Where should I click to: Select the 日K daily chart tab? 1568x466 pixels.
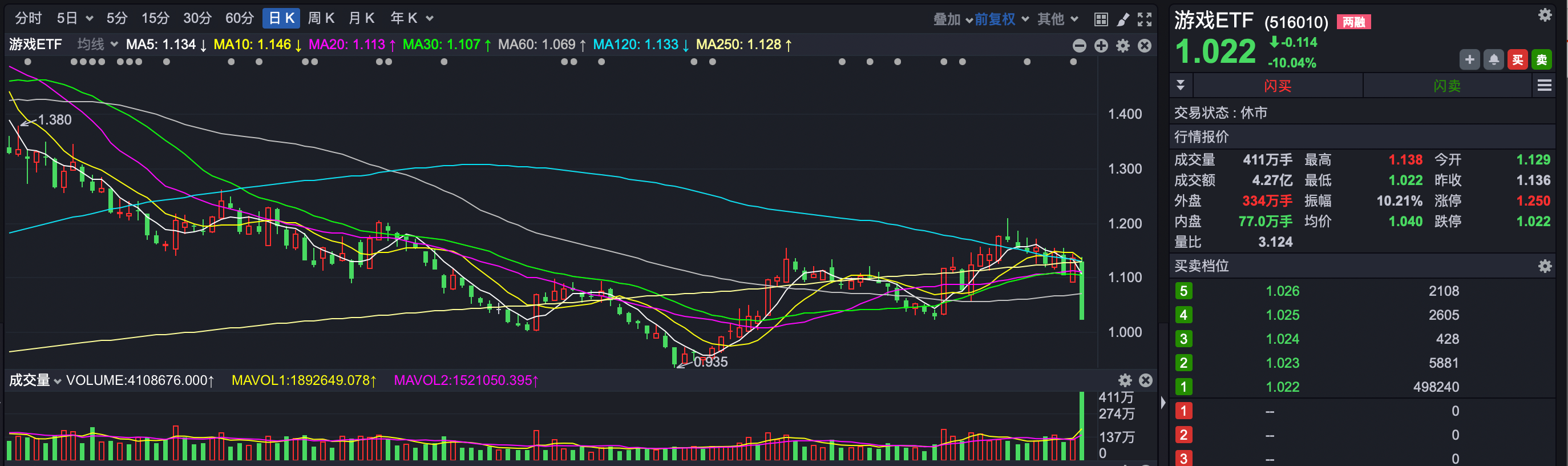click(281, 18)
